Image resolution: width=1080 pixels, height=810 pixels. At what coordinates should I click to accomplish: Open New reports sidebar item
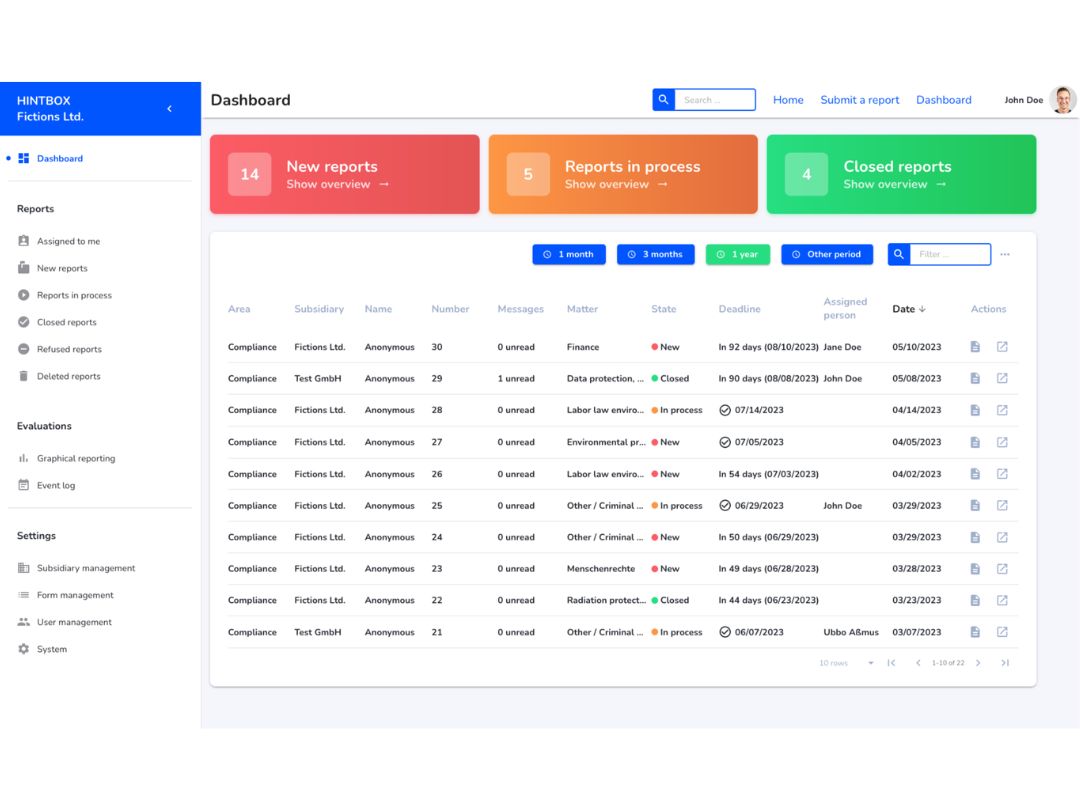coord(62,268)
